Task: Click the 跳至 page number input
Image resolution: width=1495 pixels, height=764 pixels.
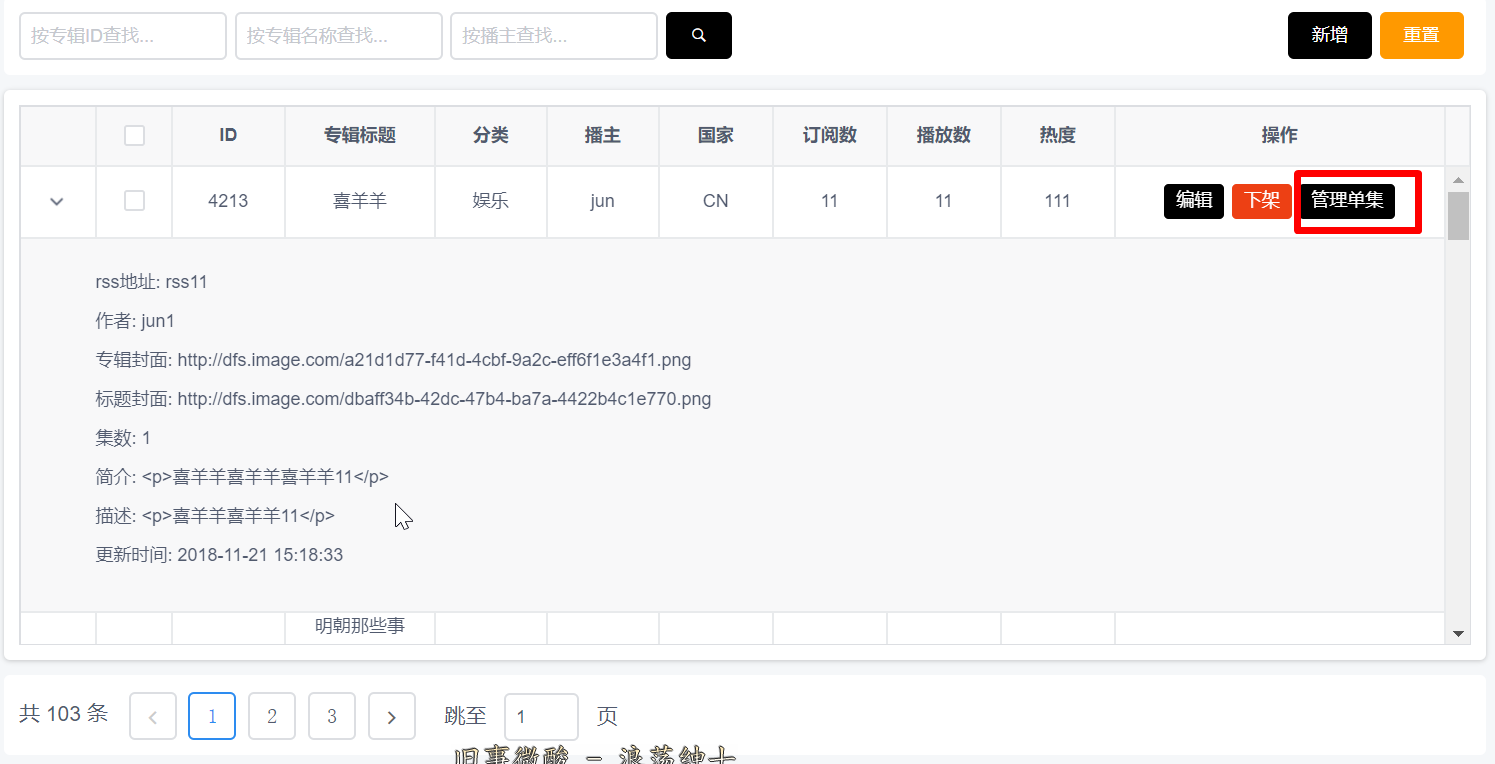Action: coord(541,716)
